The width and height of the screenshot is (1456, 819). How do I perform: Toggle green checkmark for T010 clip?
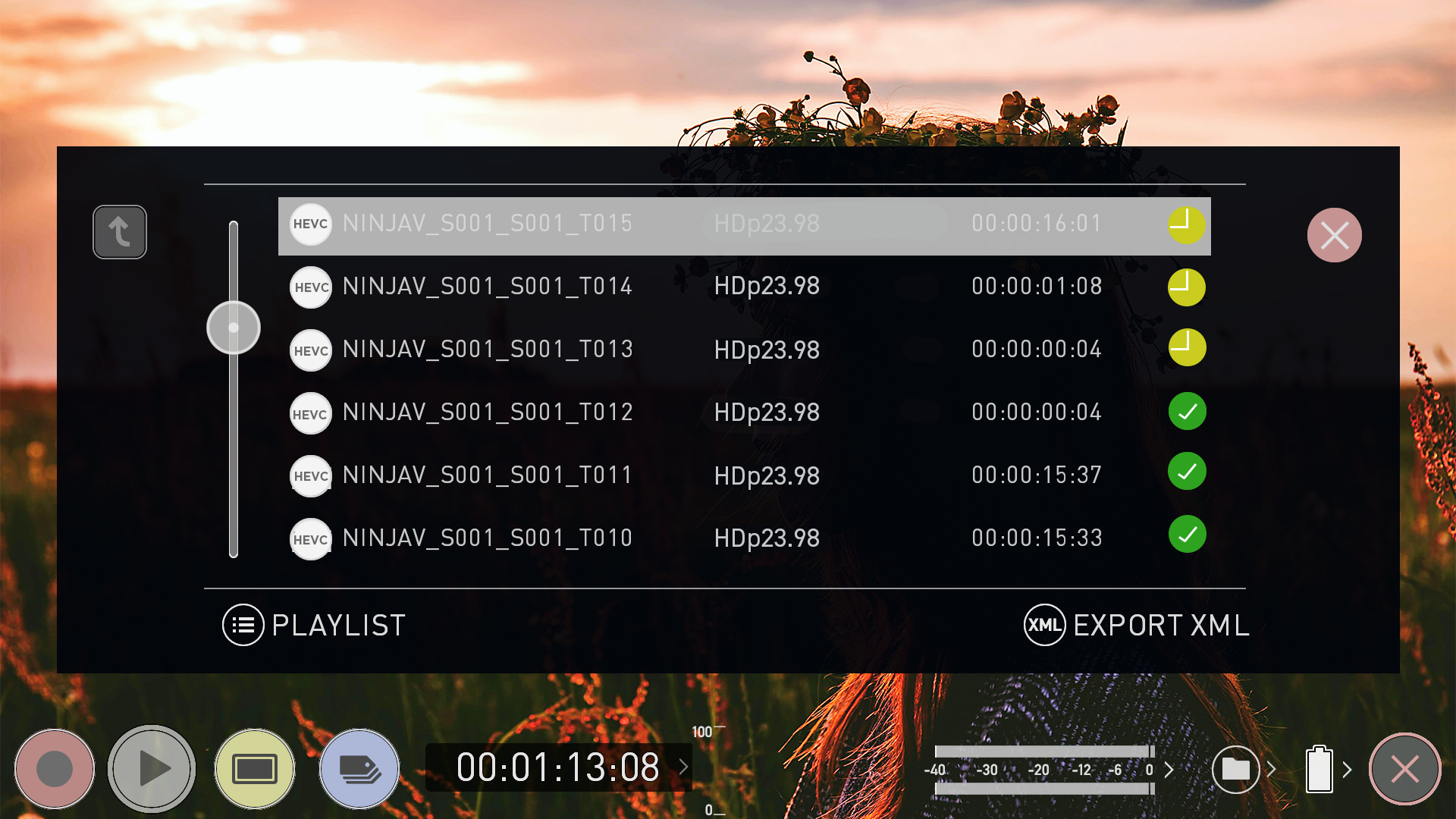(x=1187, y=535)
